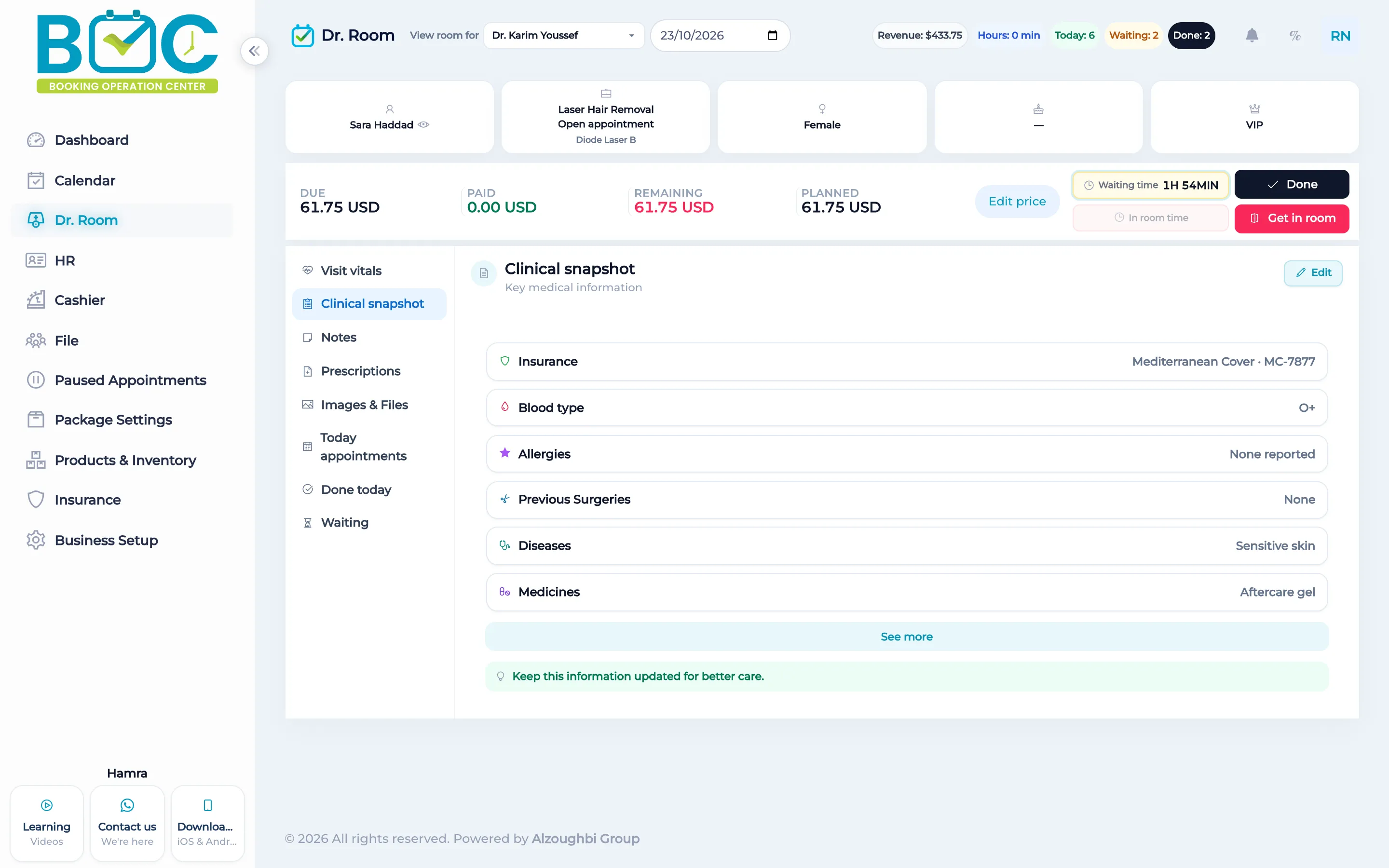Click the Calendar icon in sidebar
The image size is (1389, 868).
point(36,180)
